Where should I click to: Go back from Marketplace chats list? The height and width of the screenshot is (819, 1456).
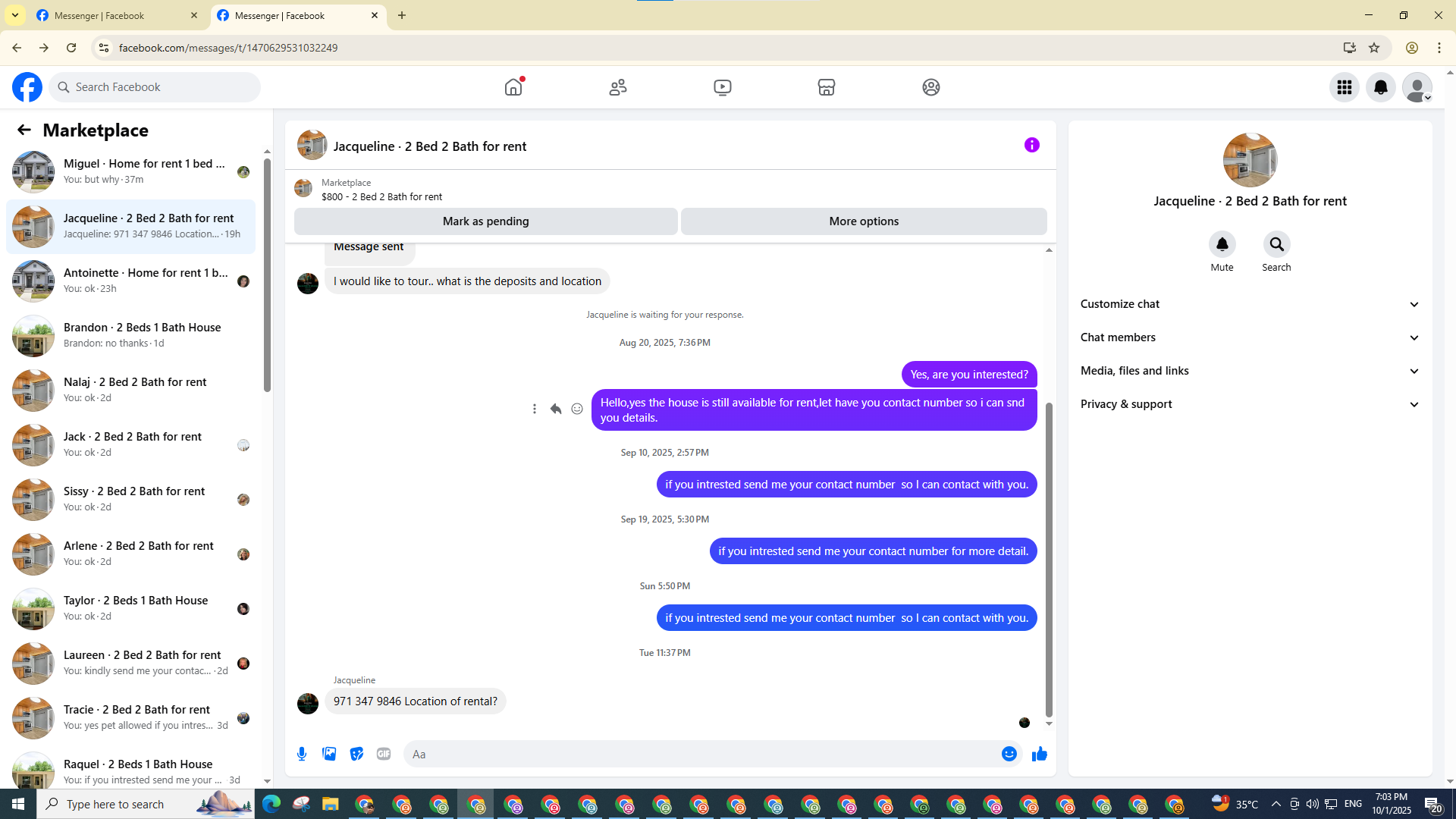click(24, 130)
